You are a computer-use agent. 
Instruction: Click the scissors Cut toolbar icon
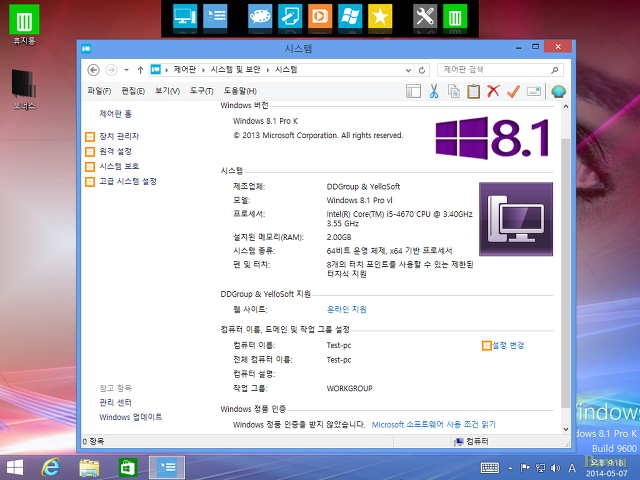click(x=434, y=91)
